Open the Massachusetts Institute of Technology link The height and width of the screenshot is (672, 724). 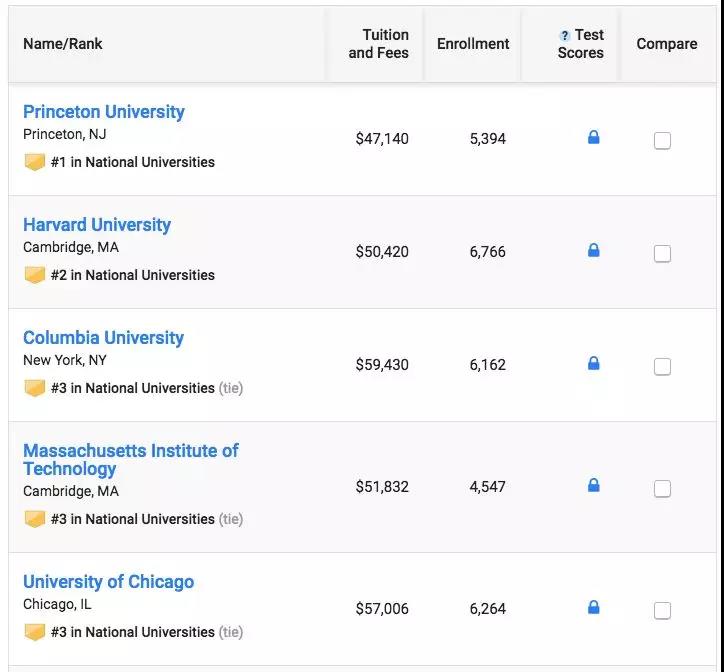[x=130, y=460]
